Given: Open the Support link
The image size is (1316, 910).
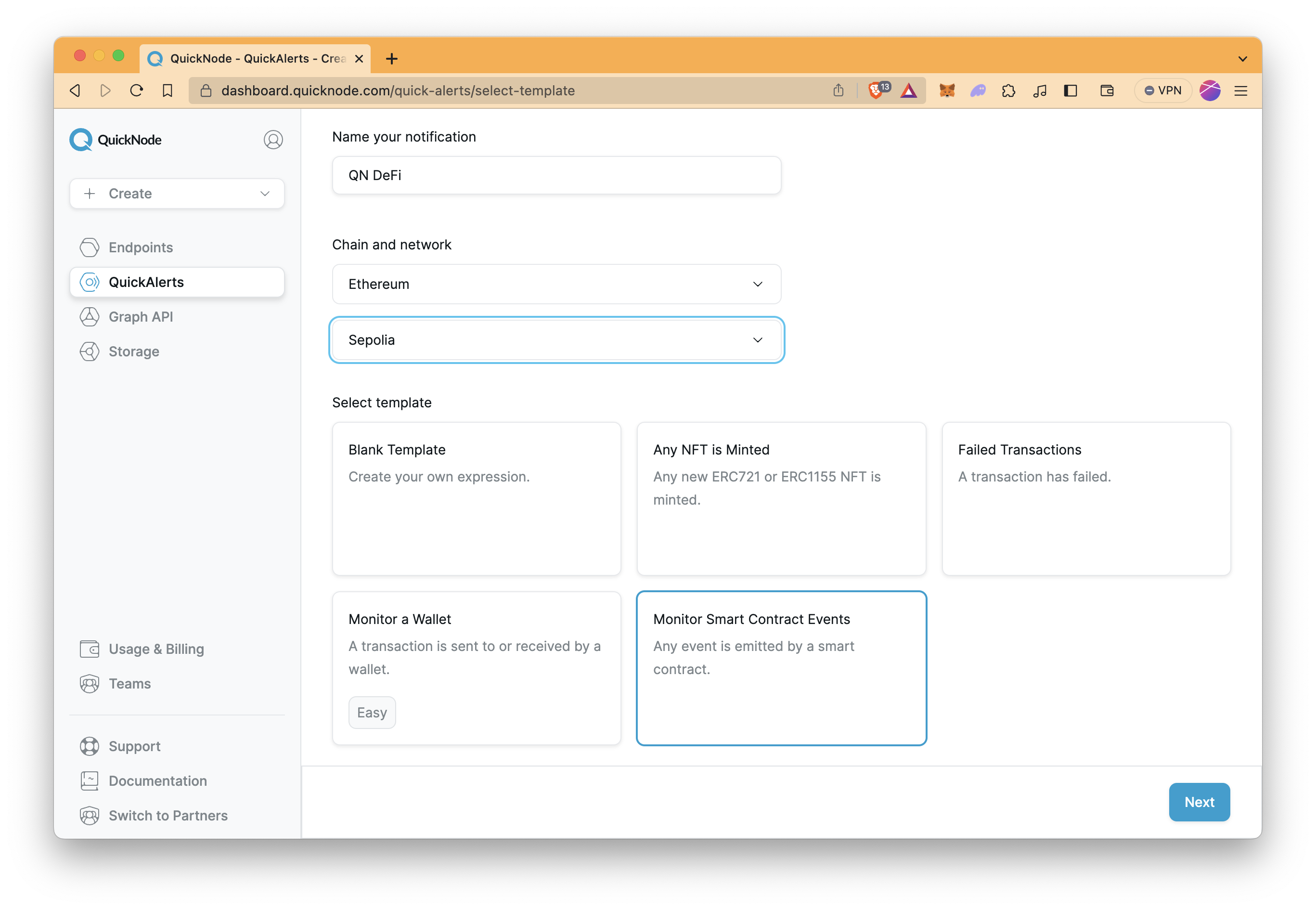Looking at the screenshot, I should (177, 746).
